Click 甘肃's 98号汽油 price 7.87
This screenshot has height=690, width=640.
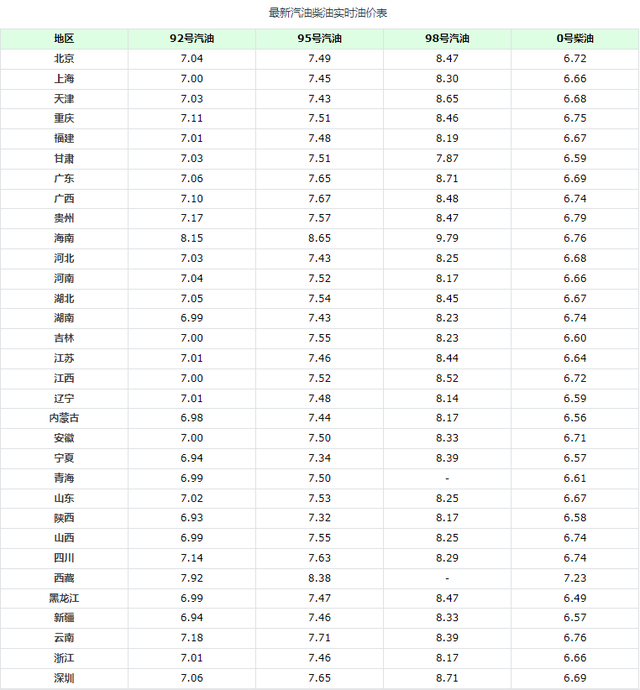point(447,158)
